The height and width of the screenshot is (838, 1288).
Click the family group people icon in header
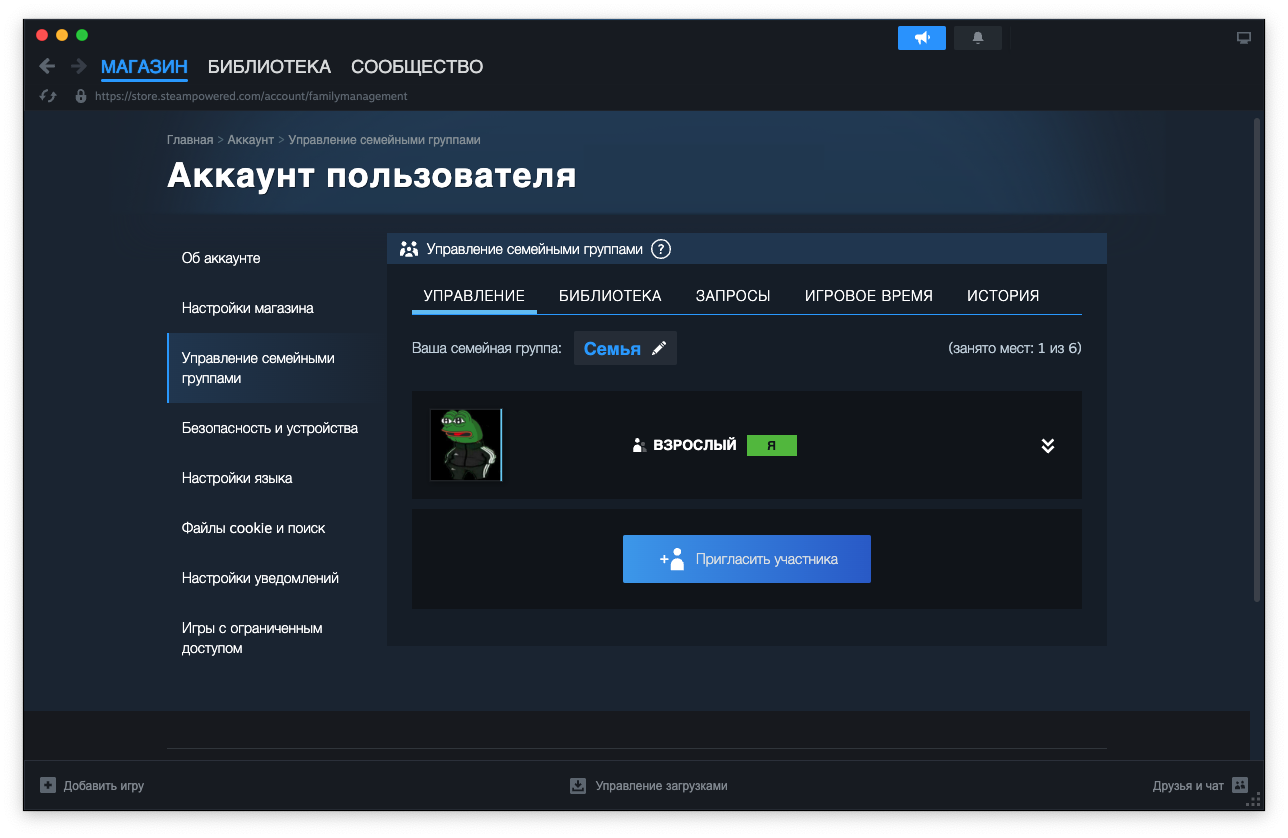coord(409,249)
